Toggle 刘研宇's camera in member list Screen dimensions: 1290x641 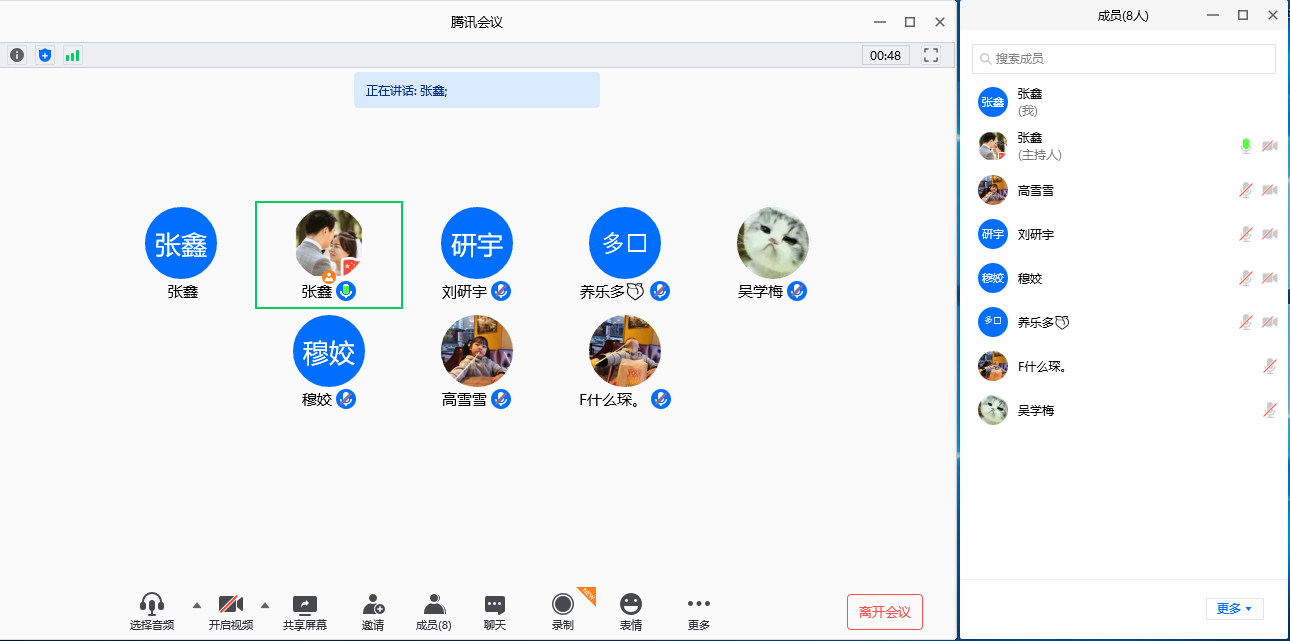[1269, 234]
